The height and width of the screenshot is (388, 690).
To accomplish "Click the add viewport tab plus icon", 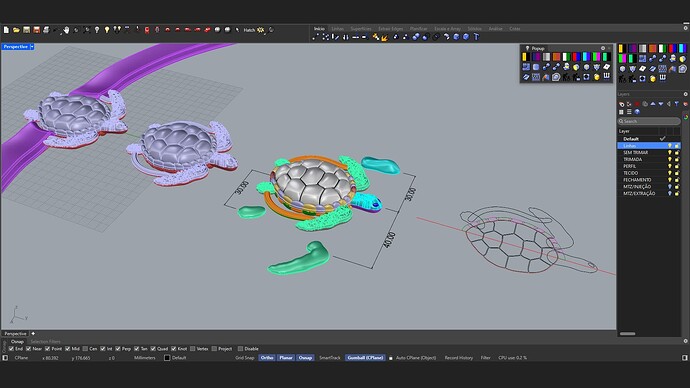I will tap(33, 333).
